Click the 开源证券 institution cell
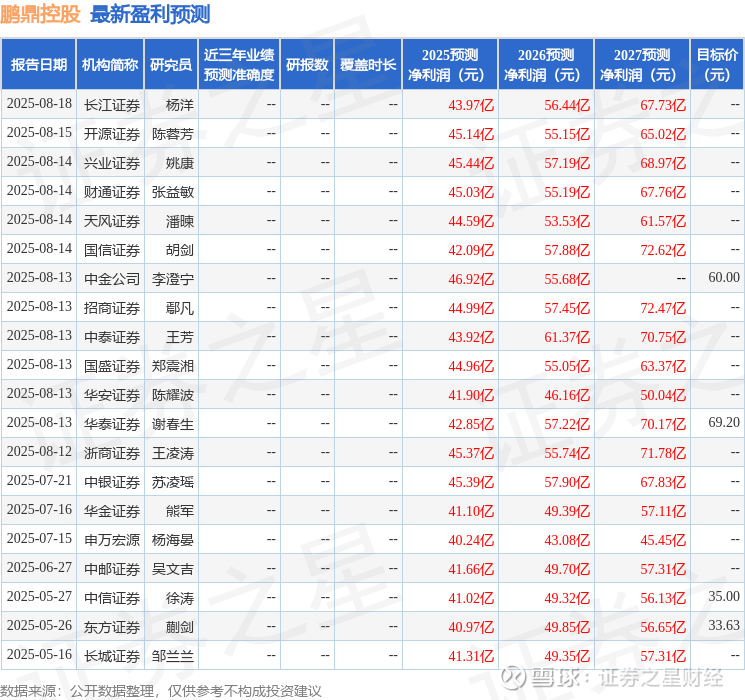 point(112,134)
